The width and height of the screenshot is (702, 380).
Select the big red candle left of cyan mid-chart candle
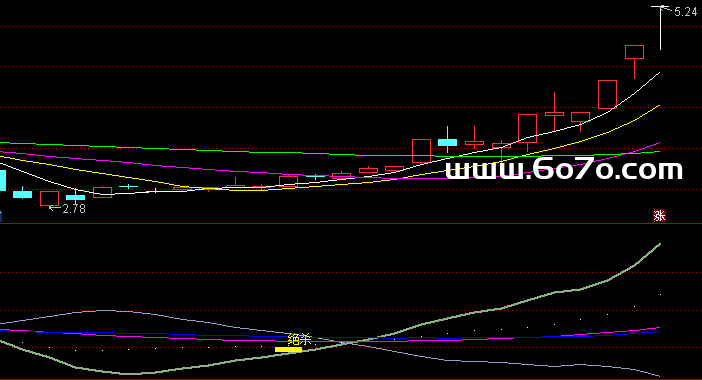pos(421,151)
